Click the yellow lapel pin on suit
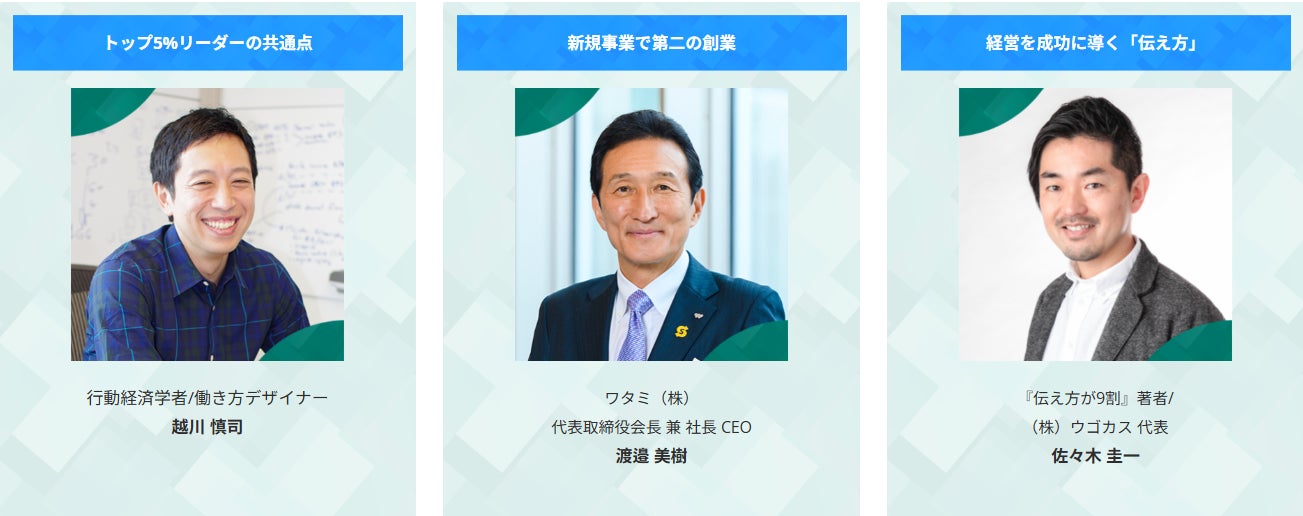The image size is (1303, 516). (x=682, y=331)
